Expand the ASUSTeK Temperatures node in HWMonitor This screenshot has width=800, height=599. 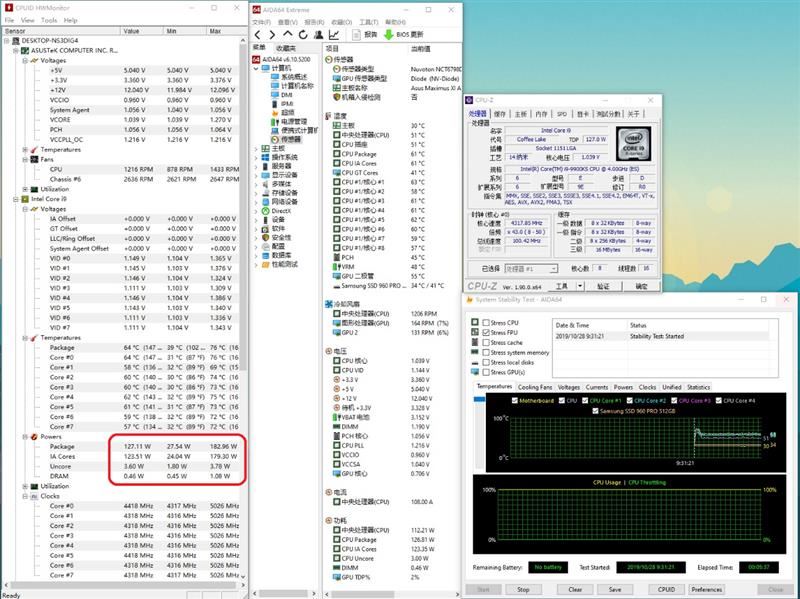click(x=25, y=149)
